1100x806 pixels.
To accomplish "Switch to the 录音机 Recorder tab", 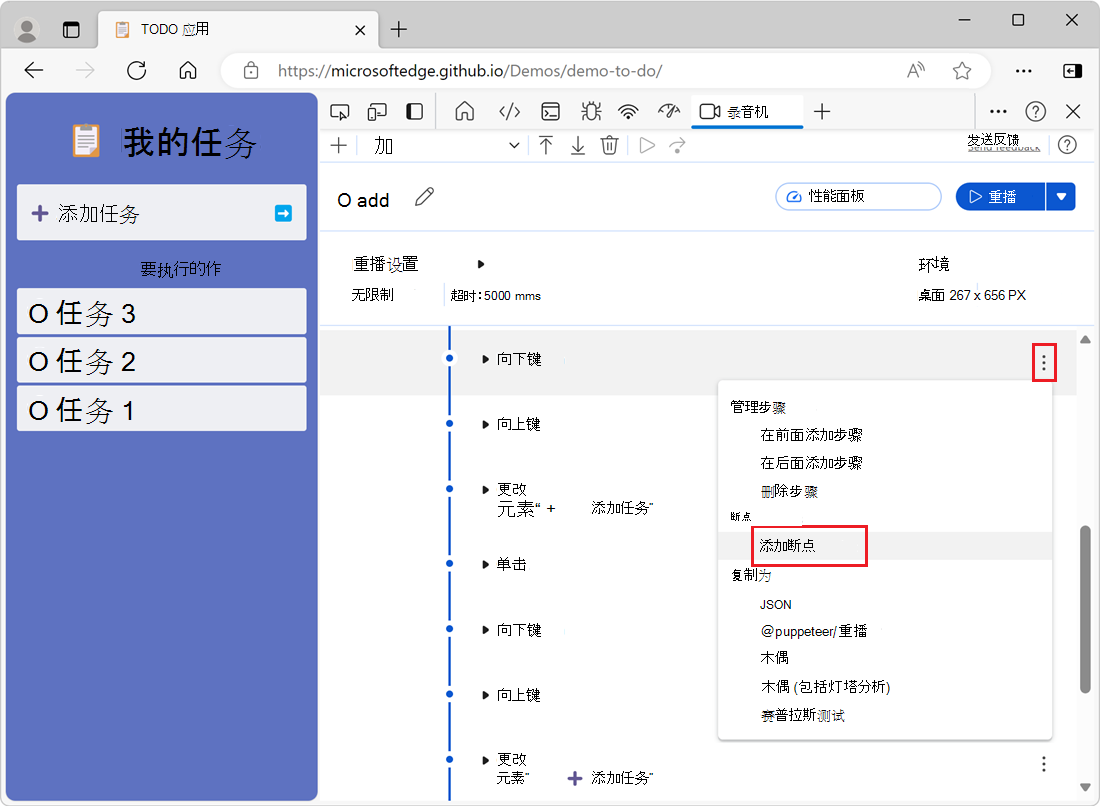I will point(746,112).
